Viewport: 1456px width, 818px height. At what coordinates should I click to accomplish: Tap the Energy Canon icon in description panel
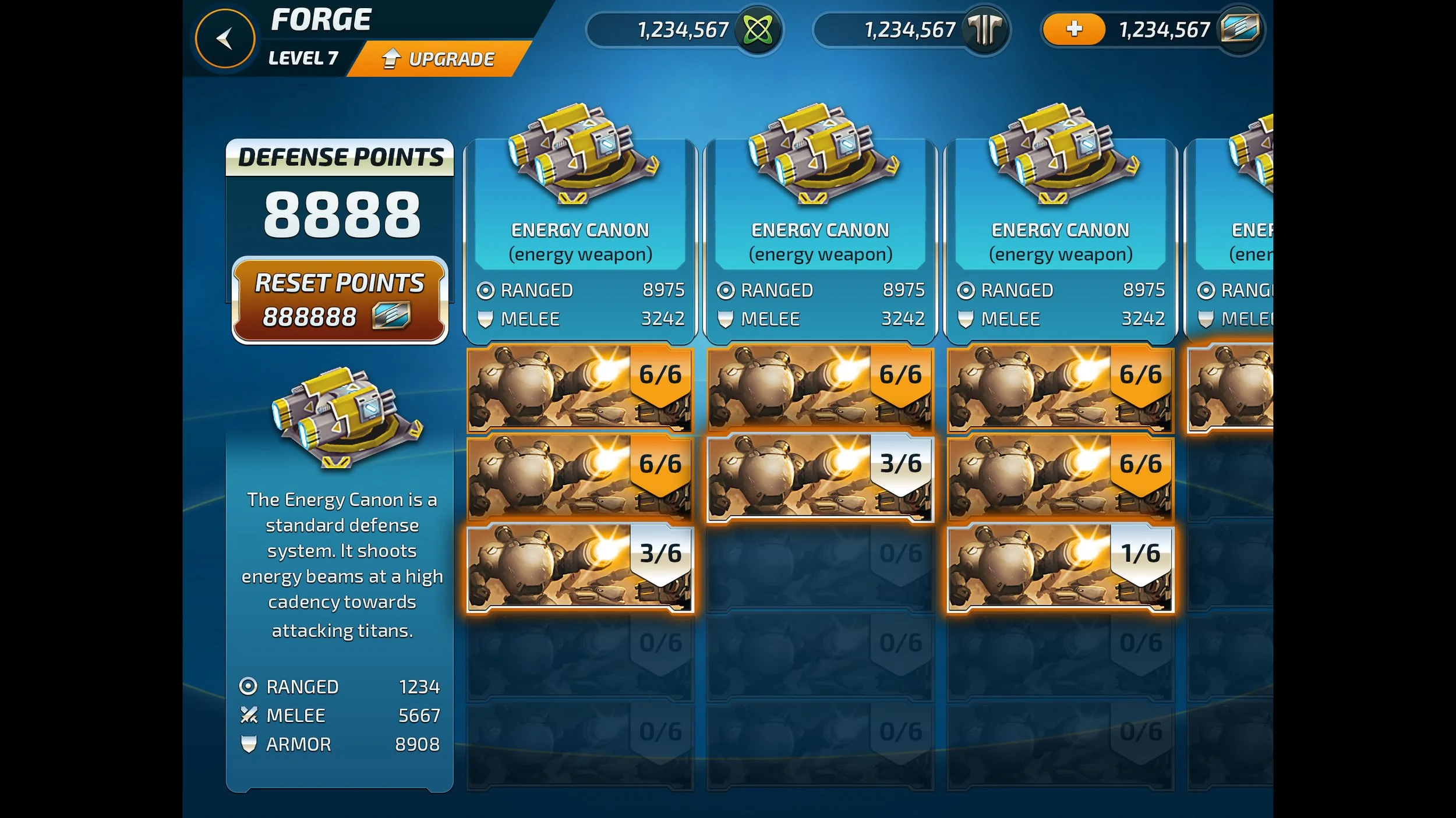[347, 417]
